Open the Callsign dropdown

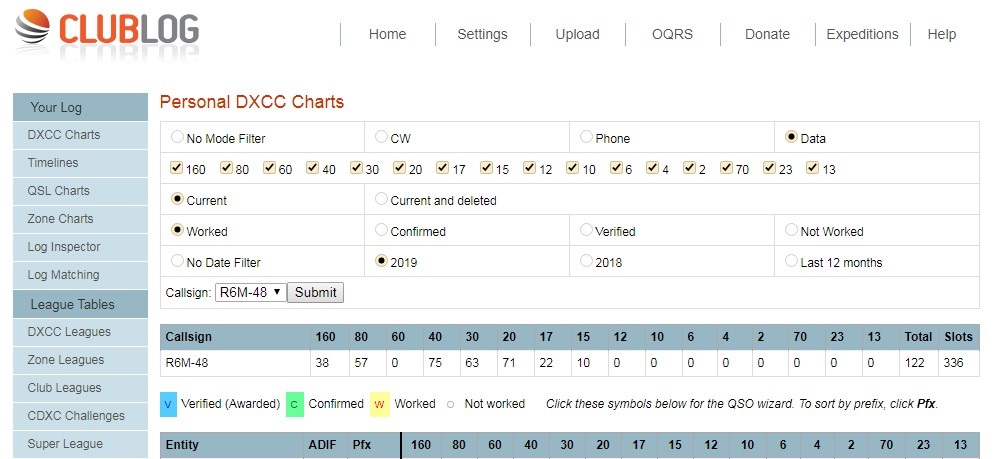[250, 292]
